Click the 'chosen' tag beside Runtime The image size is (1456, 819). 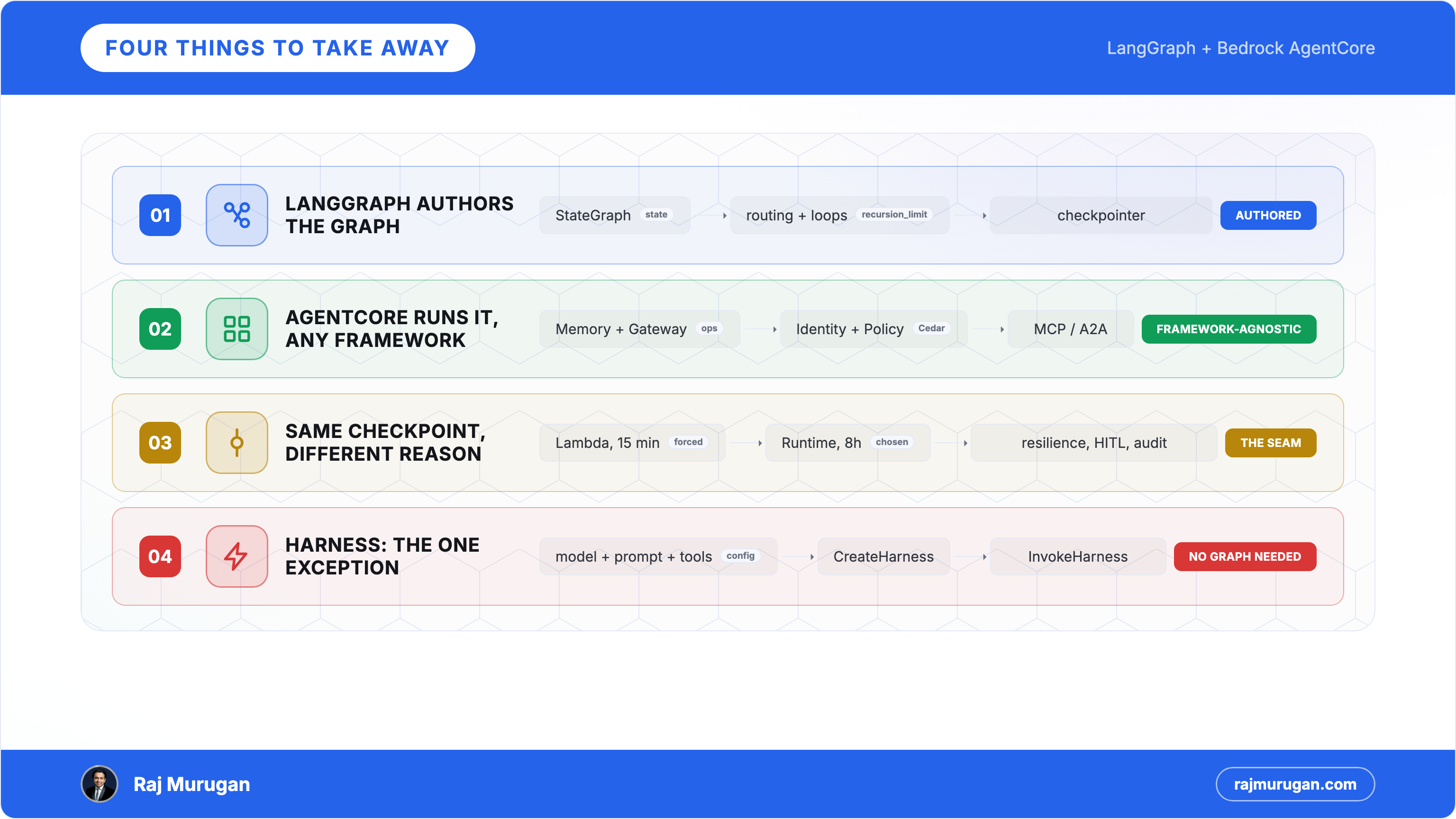pos(892,442)
